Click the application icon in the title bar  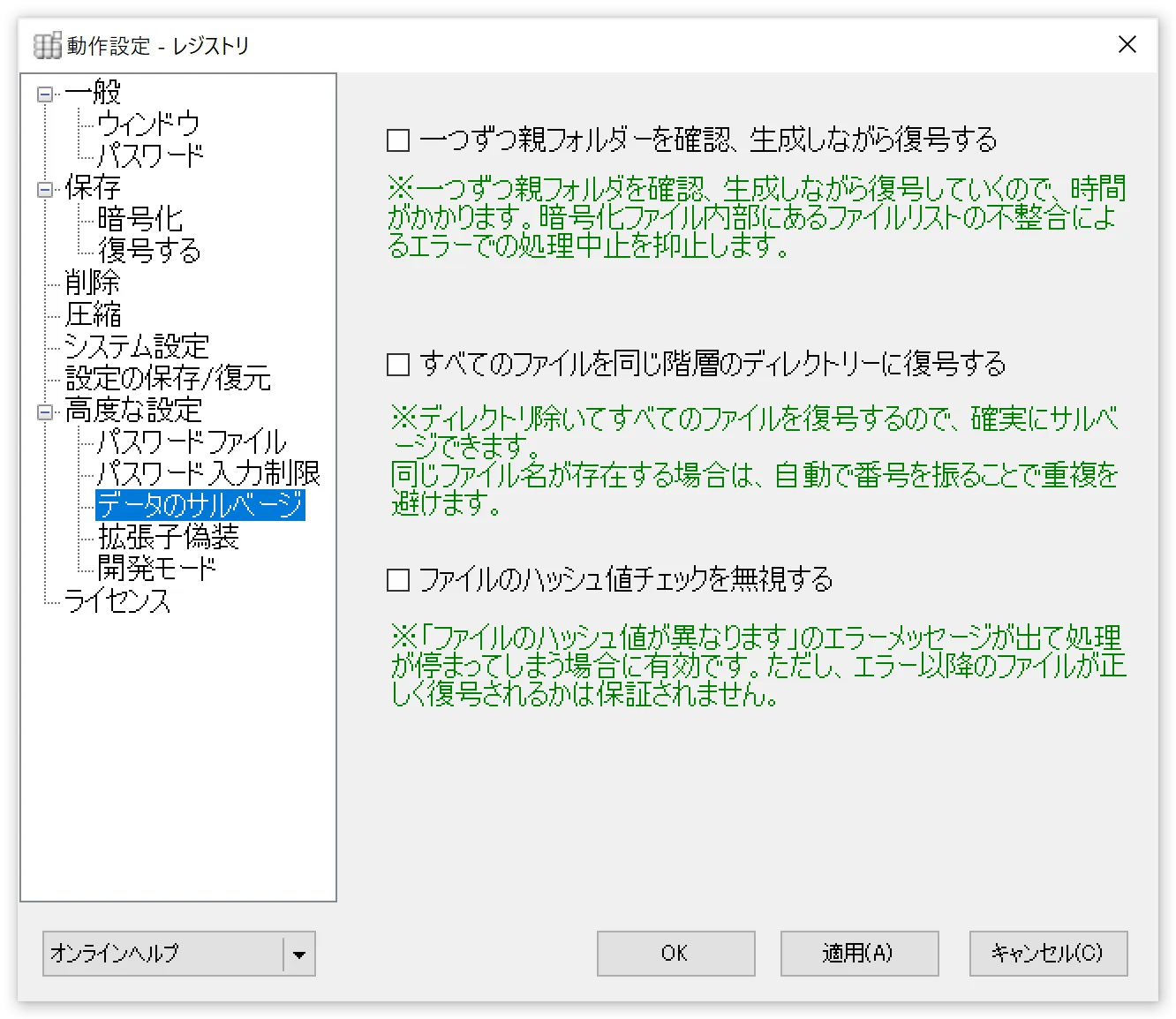(46, 44)
